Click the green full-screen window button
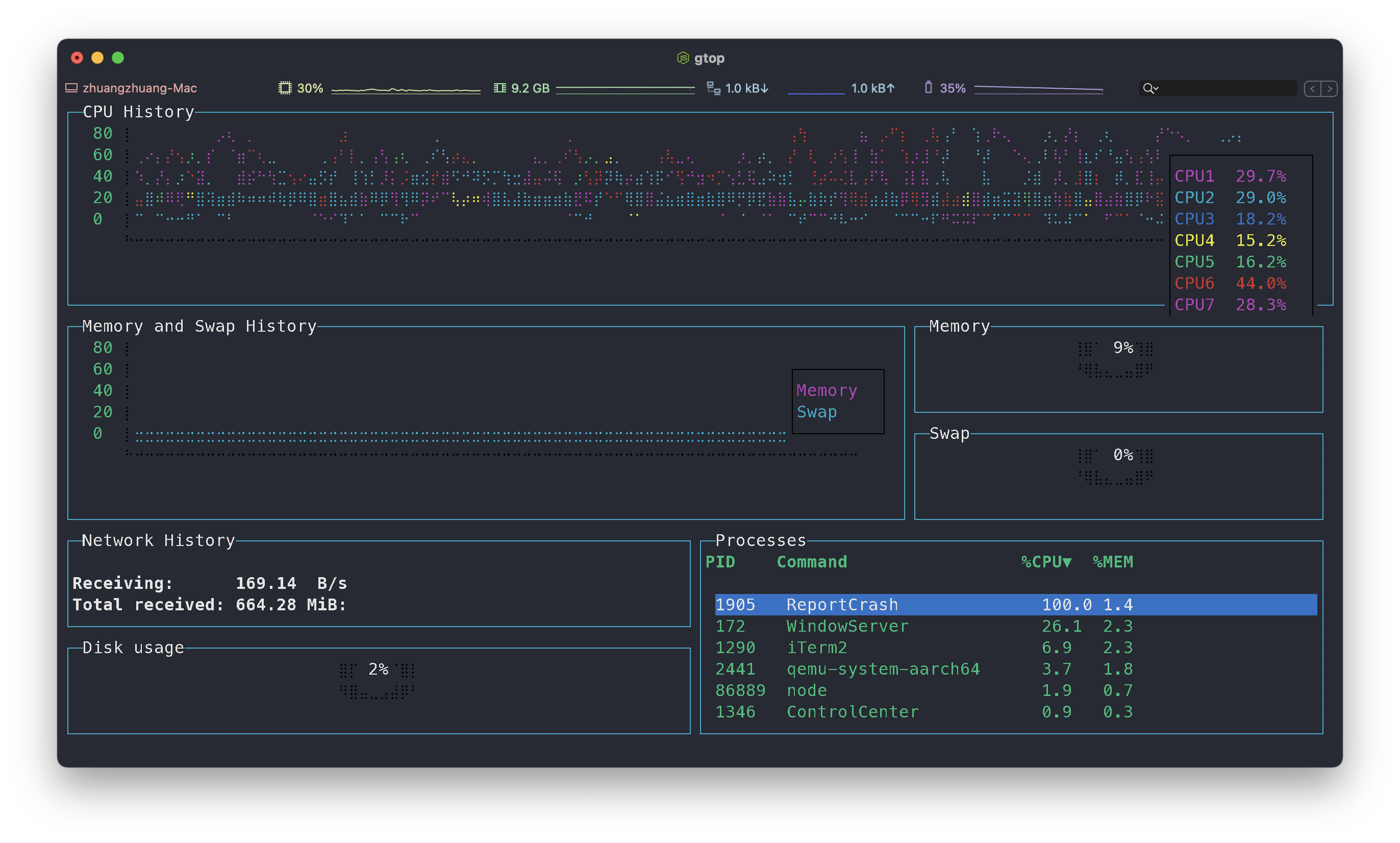1400x843 pixels. click(117, 58)
